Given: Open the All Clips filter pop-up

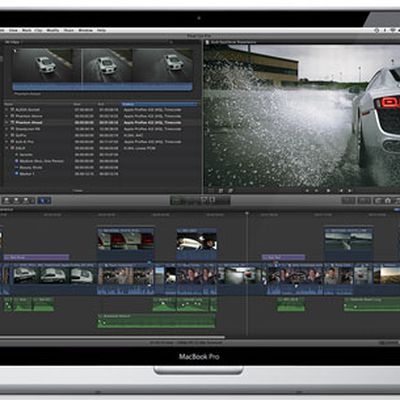Looking at the screenshot, I should point(13,42).
